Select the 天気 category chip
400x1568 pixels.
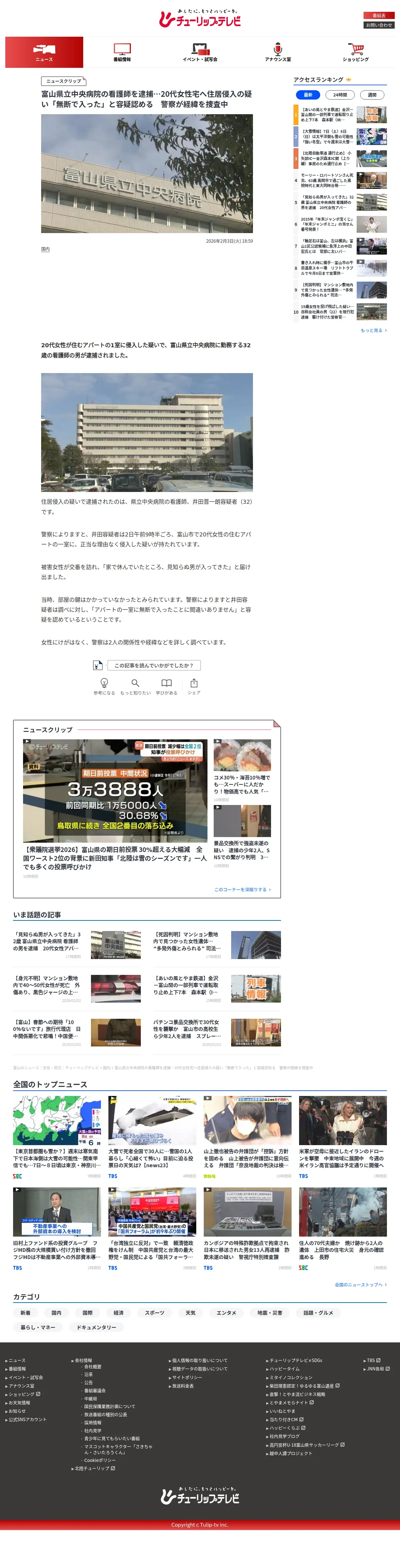coord(190,1312)
